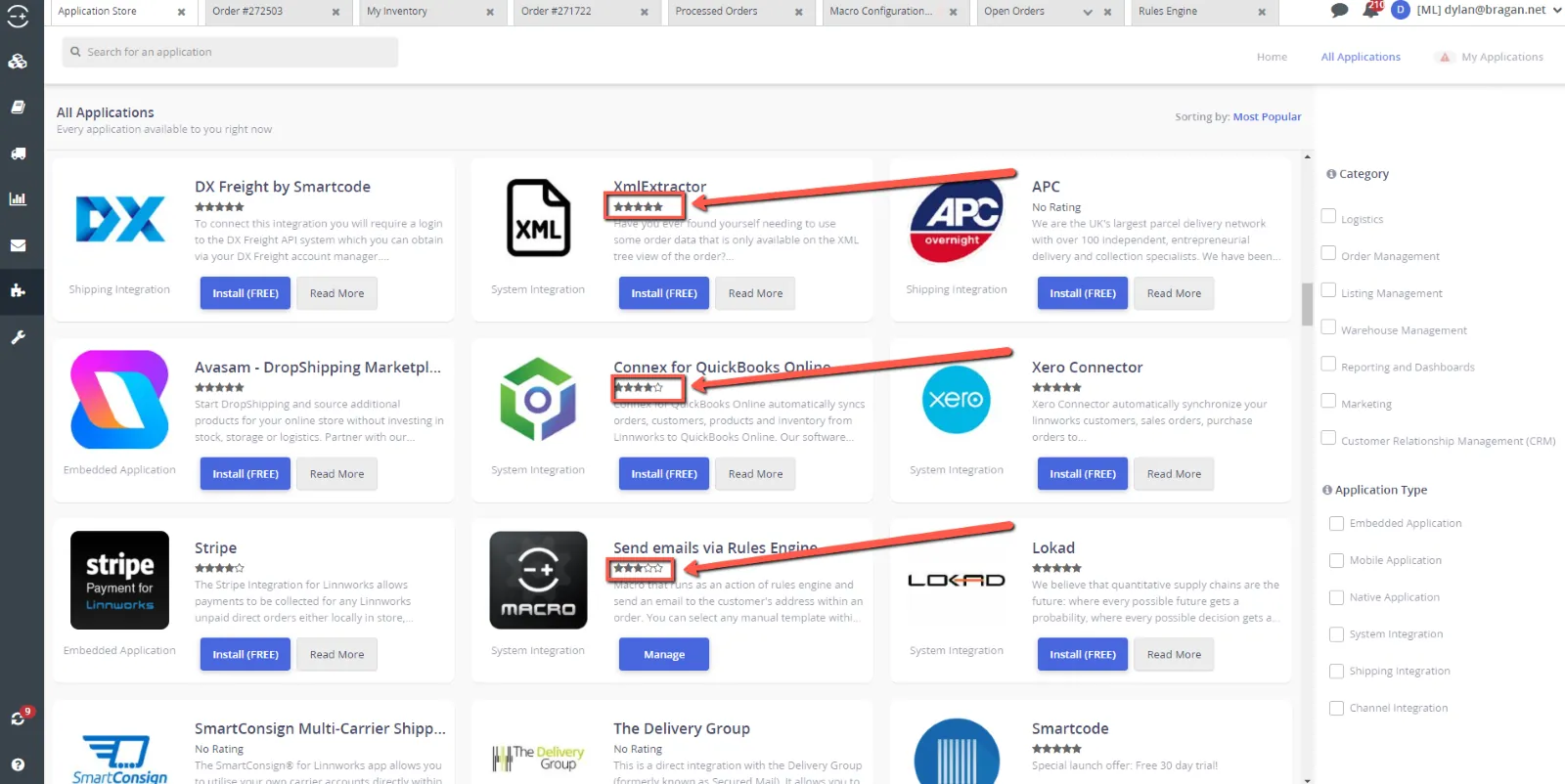This screenshot has height=784, width=1565.
Task: Open the notifications bell icon
Action: click(x=1371, y=11)
